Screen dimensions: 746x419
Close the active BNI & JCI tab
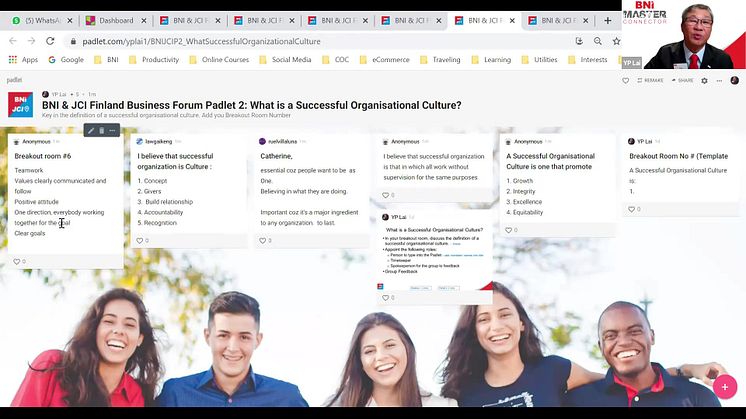(x=512, y=20)
